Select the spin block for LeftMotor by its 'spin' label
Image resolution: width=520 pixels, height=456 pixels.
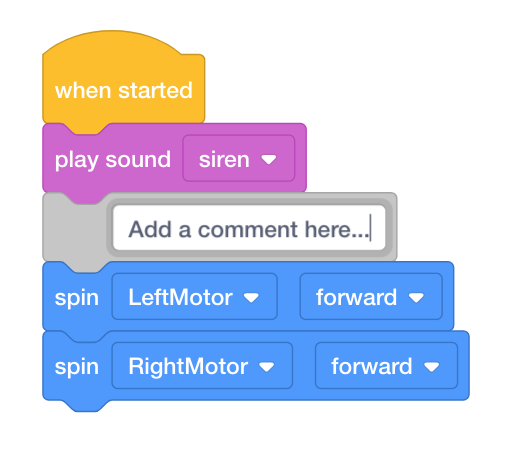point(77,297)
